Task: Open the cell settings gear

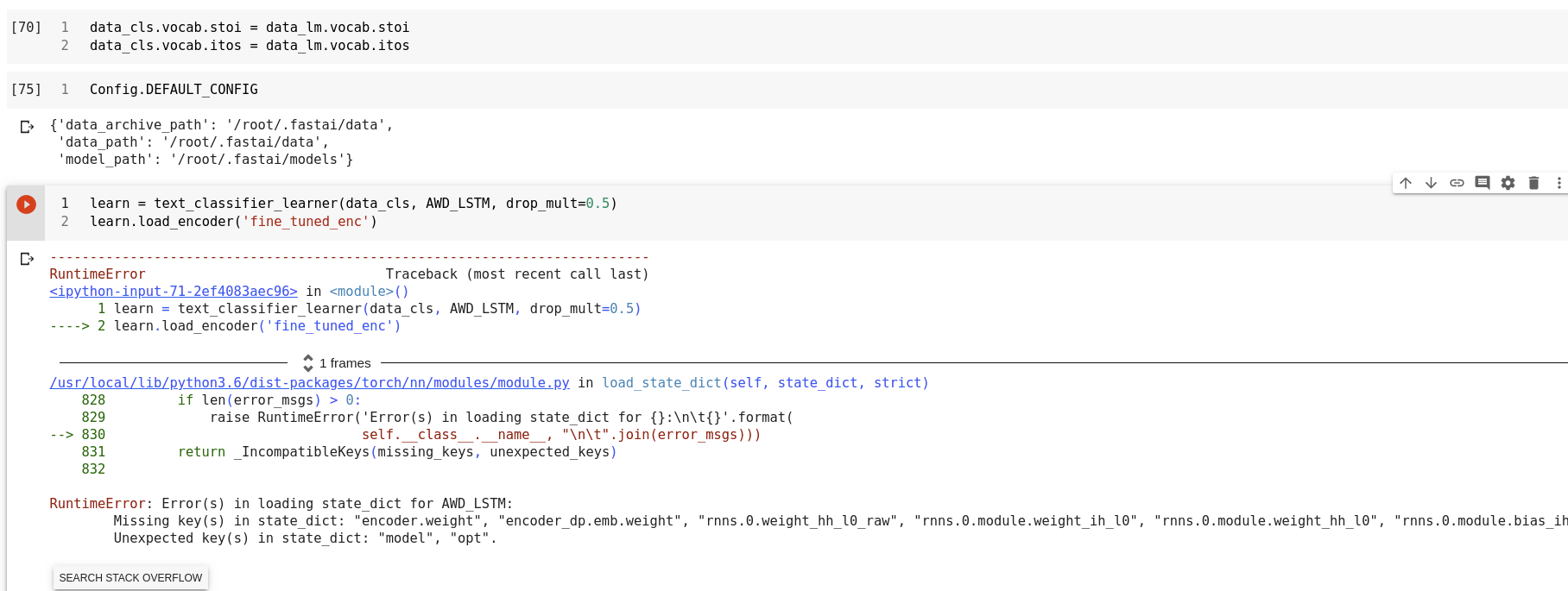Action: [1508, 183]
